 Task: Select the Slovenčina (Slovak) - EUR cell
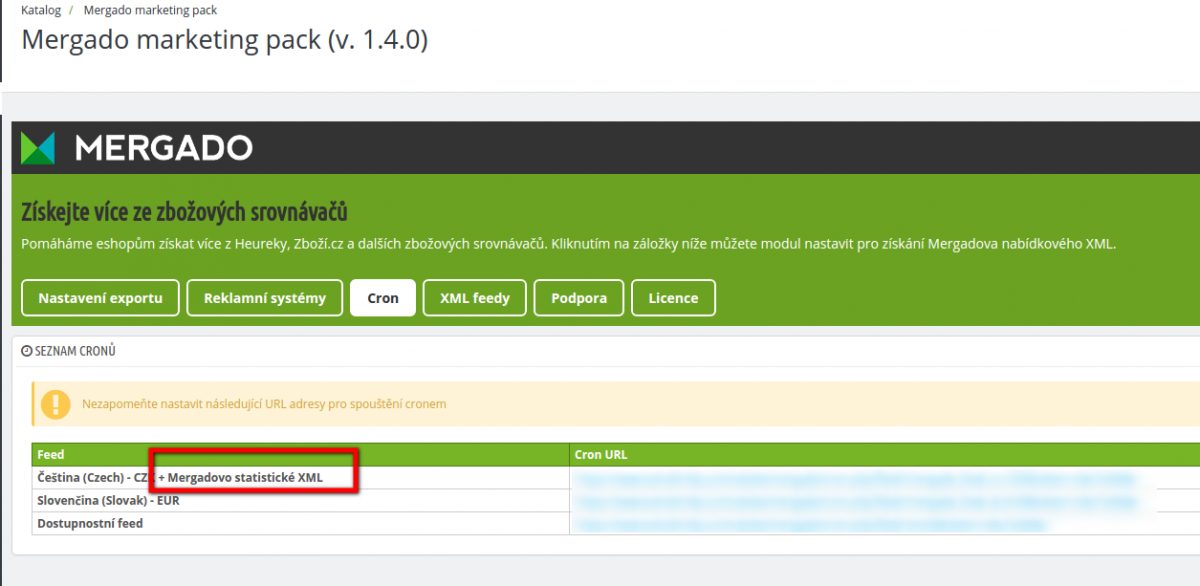300,501
